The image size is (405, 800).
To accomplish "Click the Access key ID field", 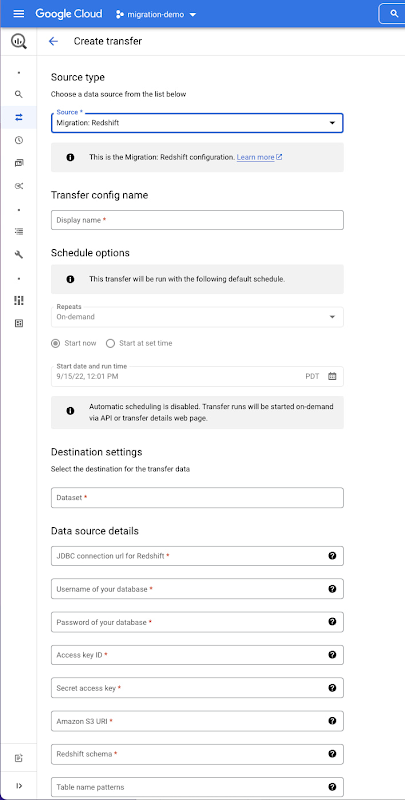I will tap(197, 655).
